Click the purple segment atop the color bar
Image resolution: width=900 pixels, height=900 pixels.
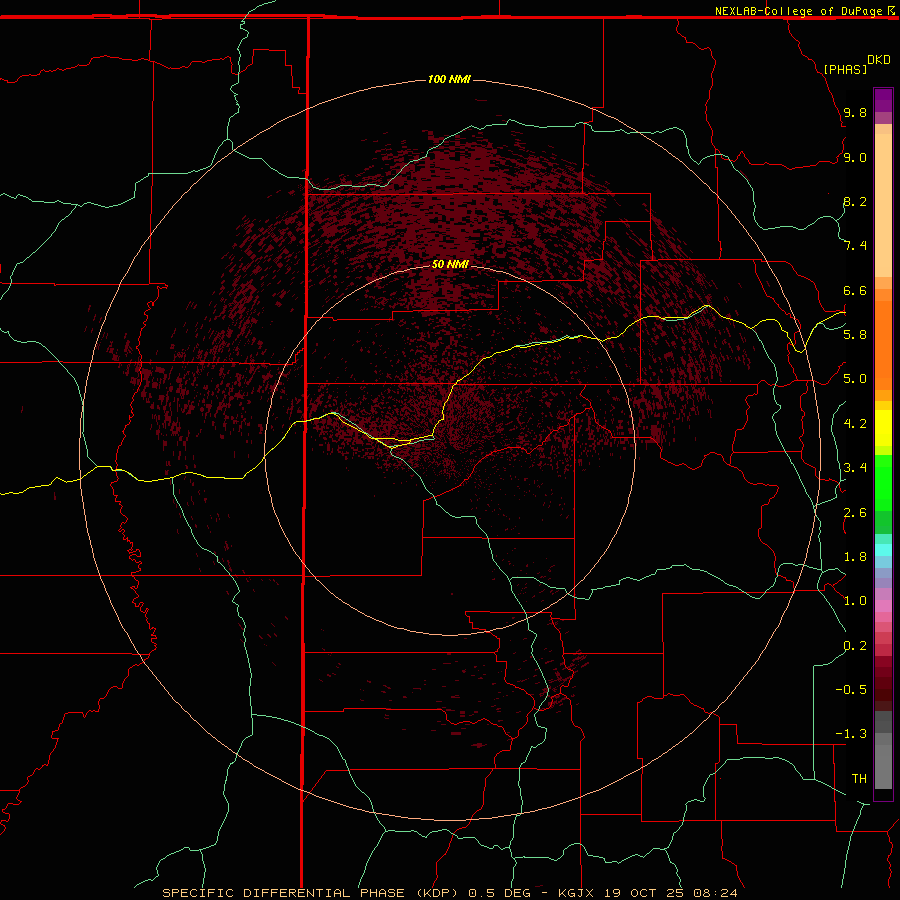[883, 100]
